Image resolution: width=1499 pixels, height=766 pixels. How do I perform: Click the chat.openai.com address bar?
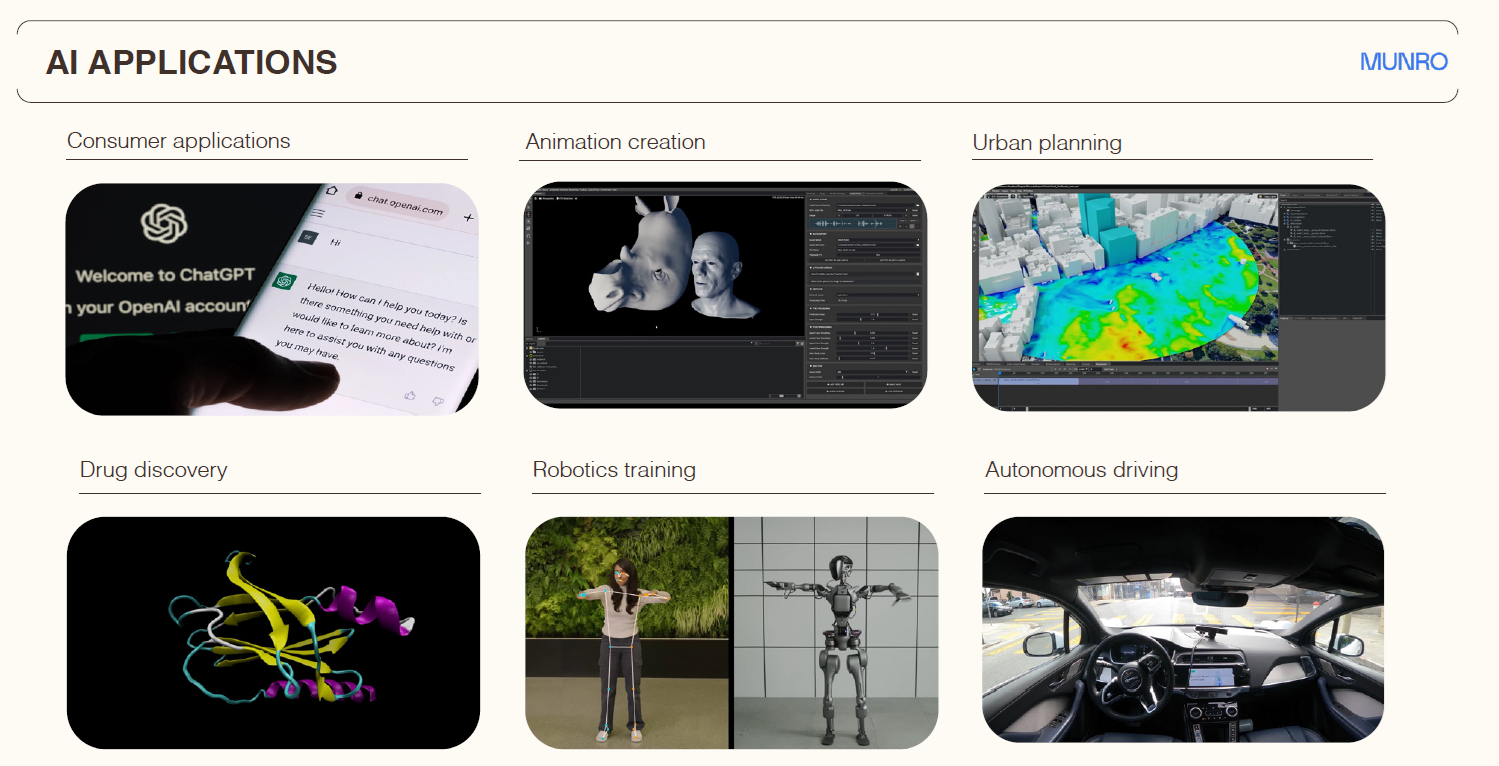pos(402,205)
